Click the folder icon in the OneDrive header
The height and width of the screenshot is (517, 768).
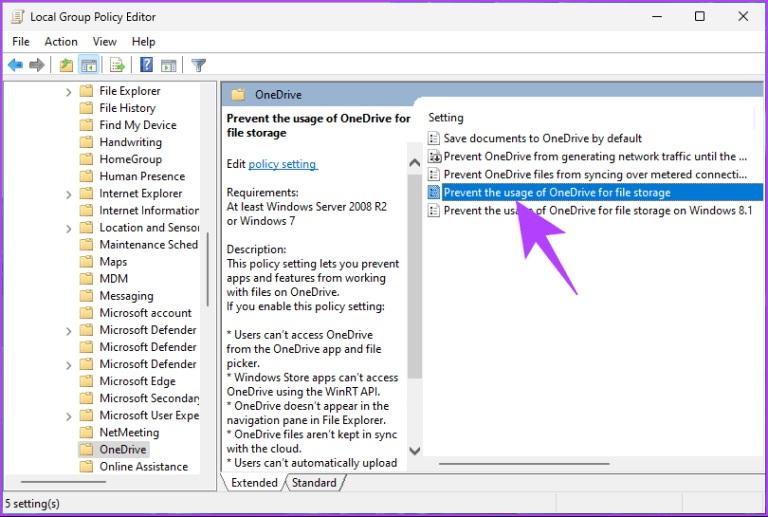(x=238, y=94)
